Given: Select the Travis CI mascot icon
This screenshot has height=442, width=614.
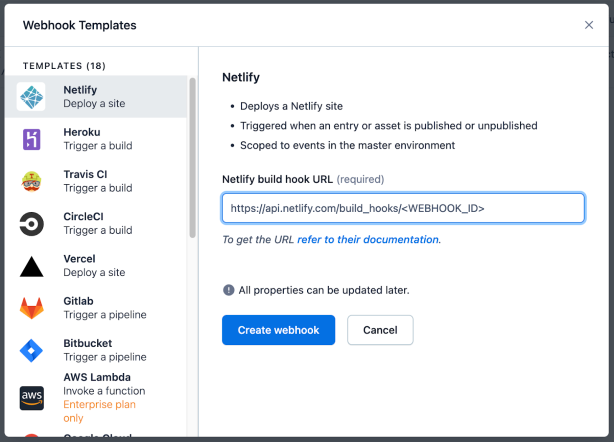Looking at the screenshot, I should (32, 181).
